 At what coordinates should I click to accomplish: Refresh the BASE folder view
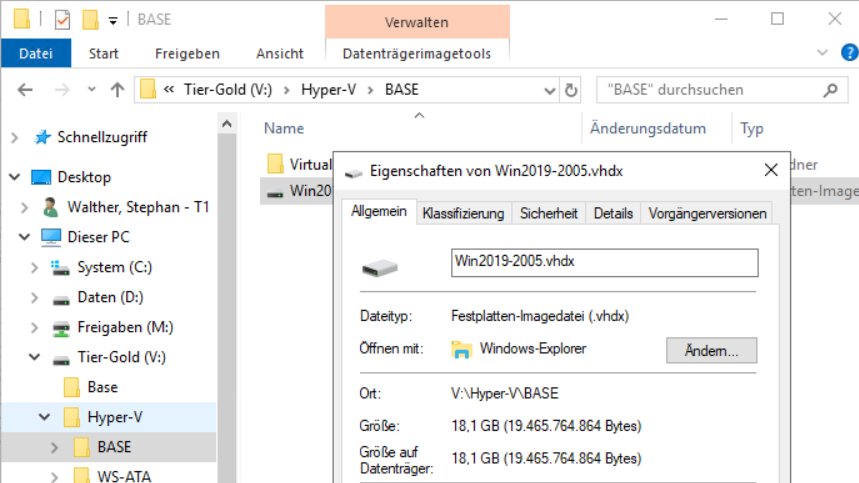(571, 90)
